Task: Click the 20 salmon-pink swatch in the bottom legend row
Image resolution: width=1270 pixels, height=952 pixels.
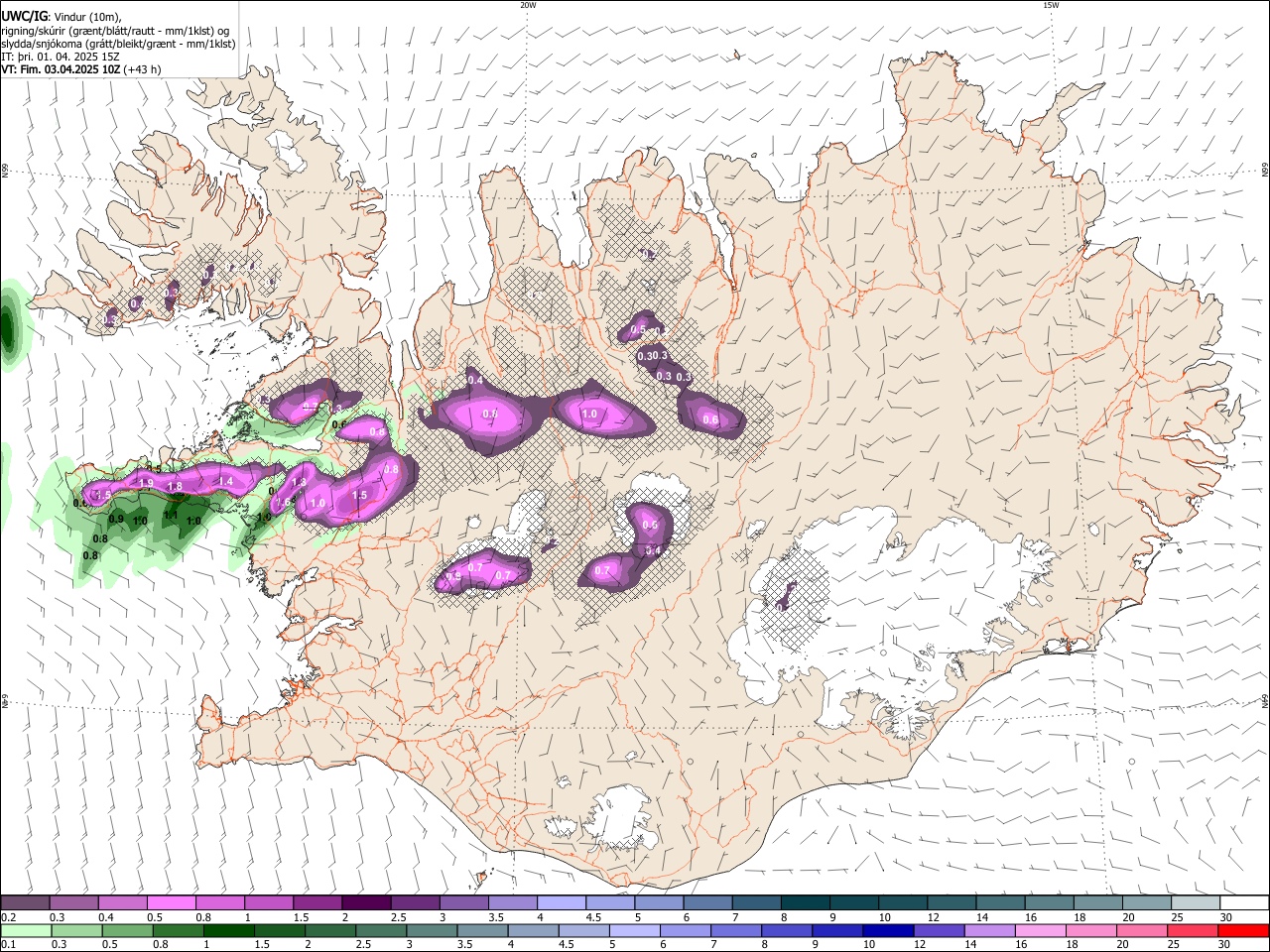Action: (1140, 930)
